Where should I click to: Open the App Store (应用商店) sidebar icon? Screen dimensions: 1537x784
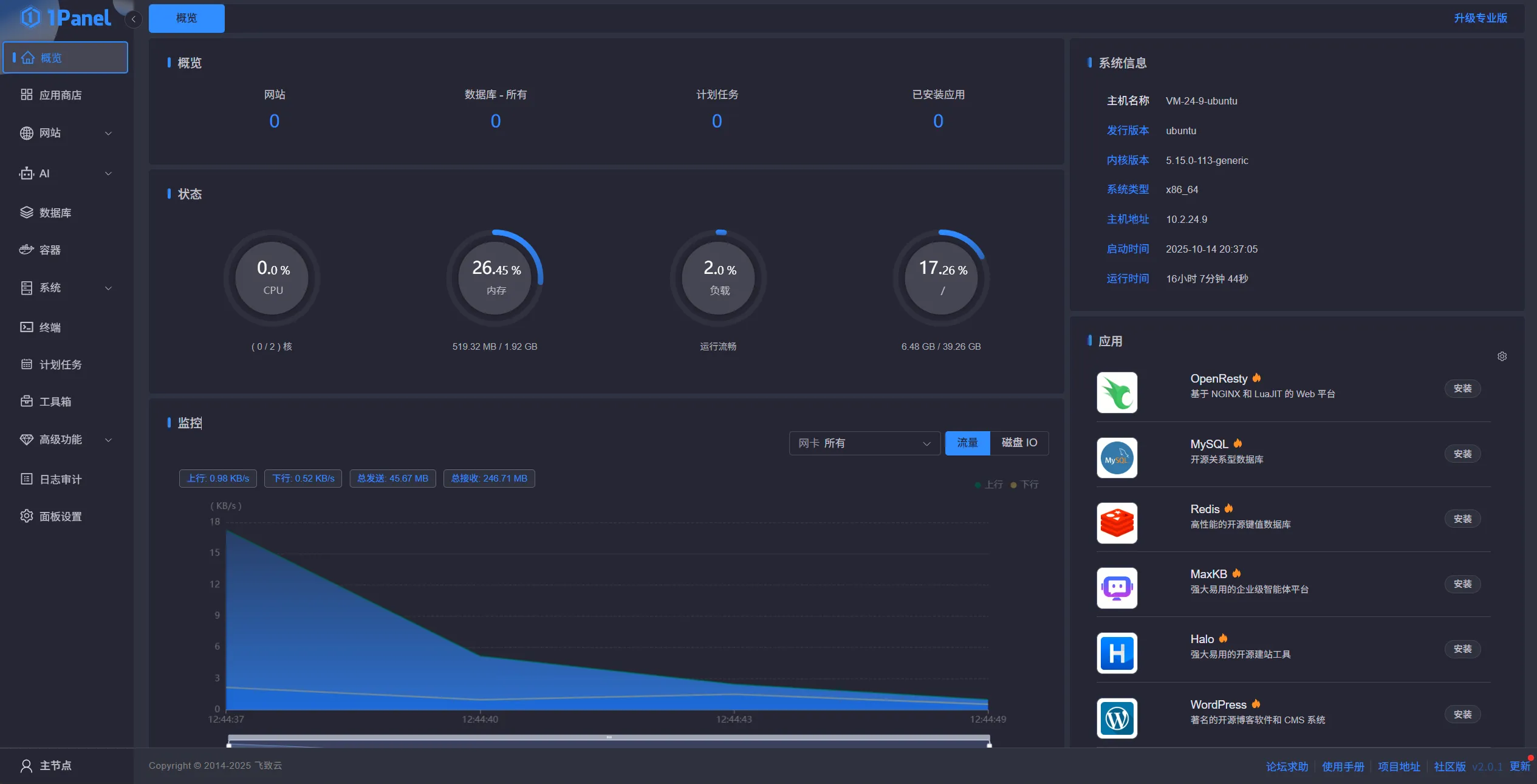click(x=26, y=95)
